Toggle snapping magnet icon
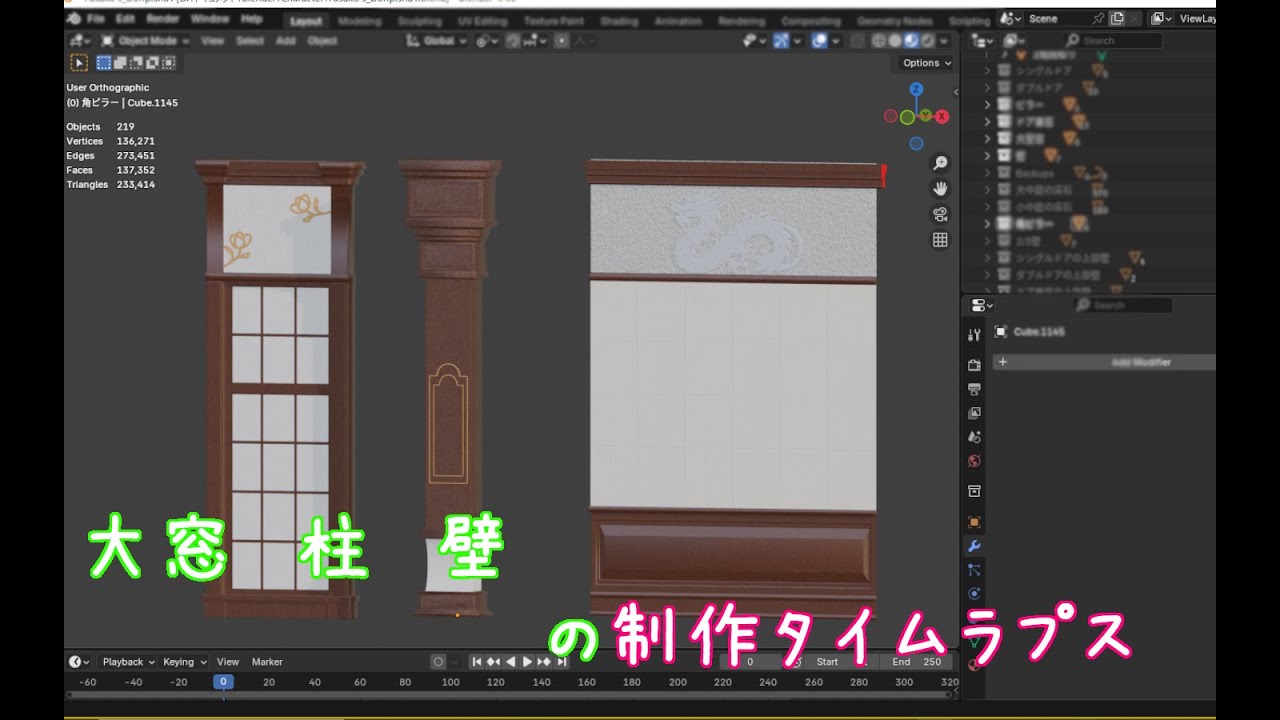Screen dimensions: 1280x720 point(513,41)
